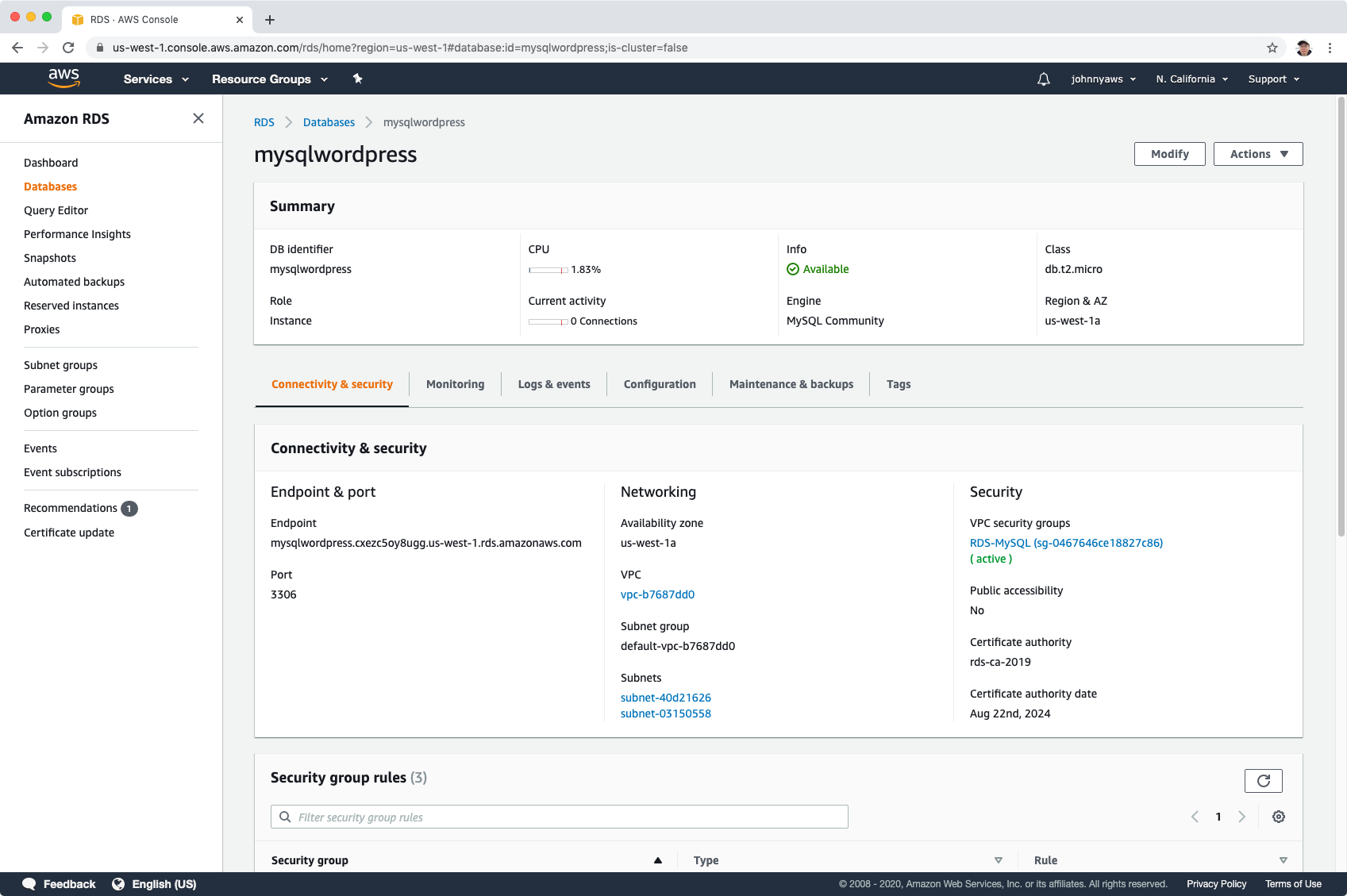Select the Connectivity & security tab
Viewport: 1347px width, 896px height.
click(x=332, y=384)
